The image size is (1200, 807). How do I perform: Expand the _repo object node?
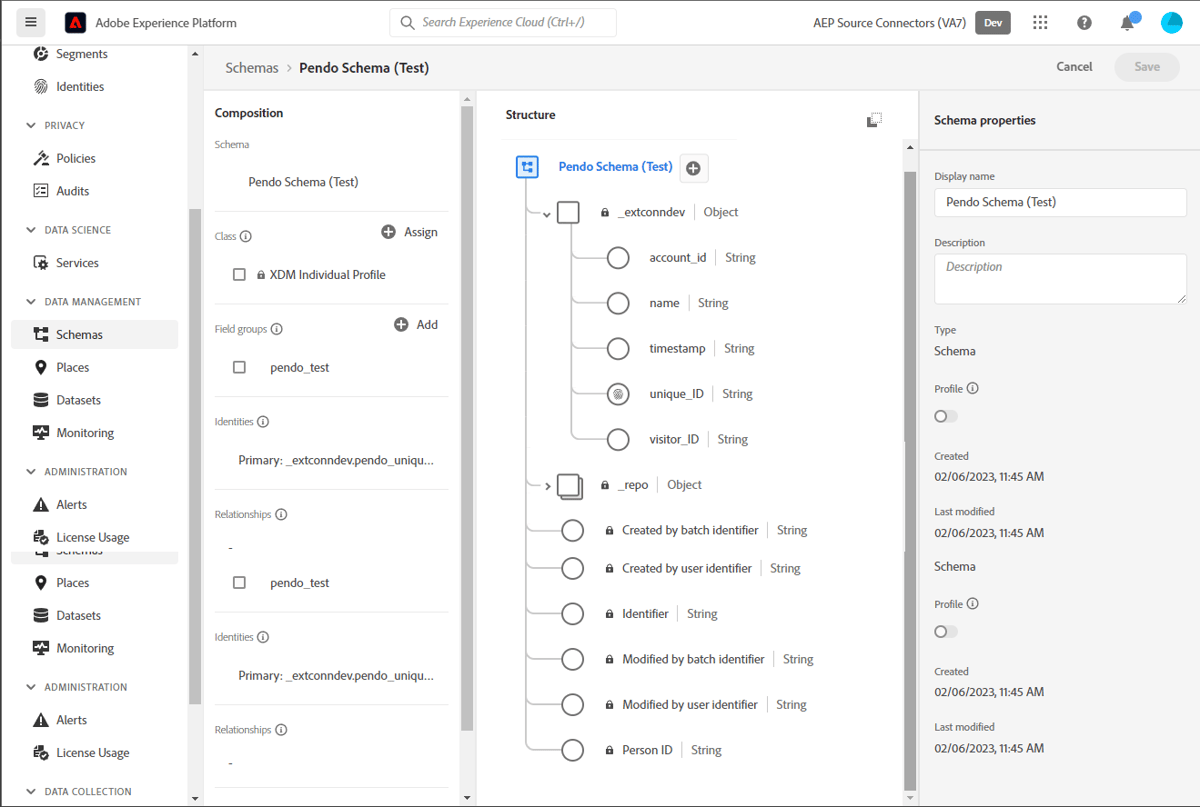tap(547, 485)
